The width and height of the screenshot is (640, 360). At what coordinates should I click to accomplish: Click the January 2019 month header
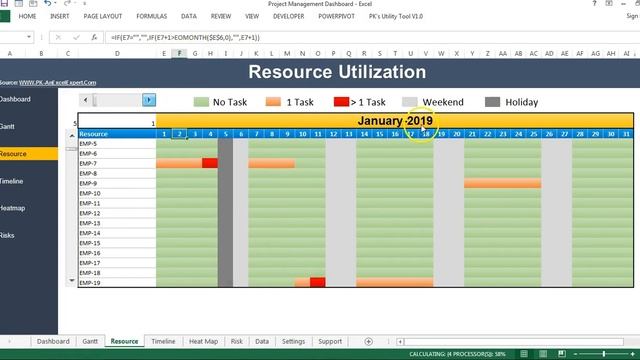[x=395, y=121]
